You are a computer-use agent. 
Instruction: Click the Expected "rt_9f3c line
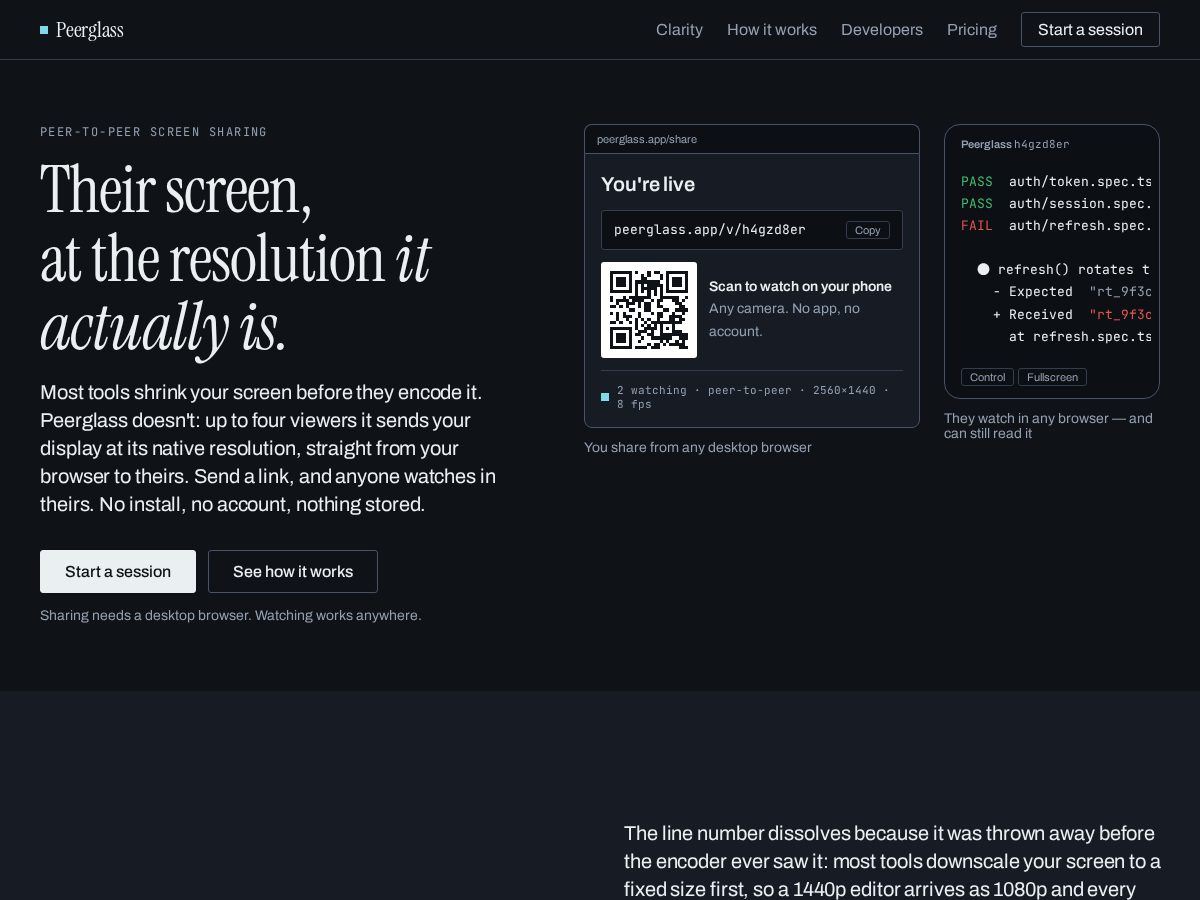point(1072,292)
